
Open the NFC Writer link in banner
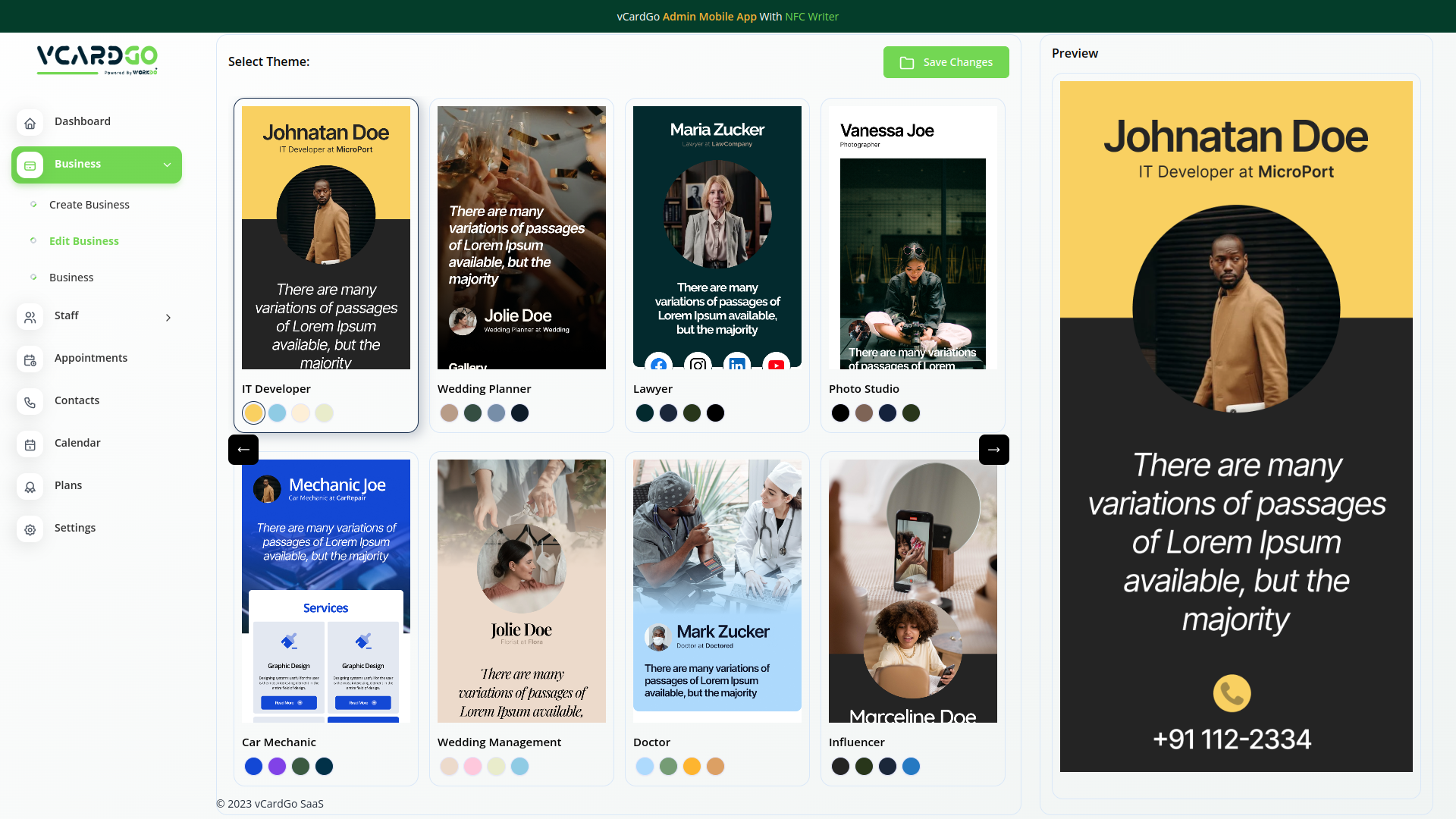pos(811,17)
